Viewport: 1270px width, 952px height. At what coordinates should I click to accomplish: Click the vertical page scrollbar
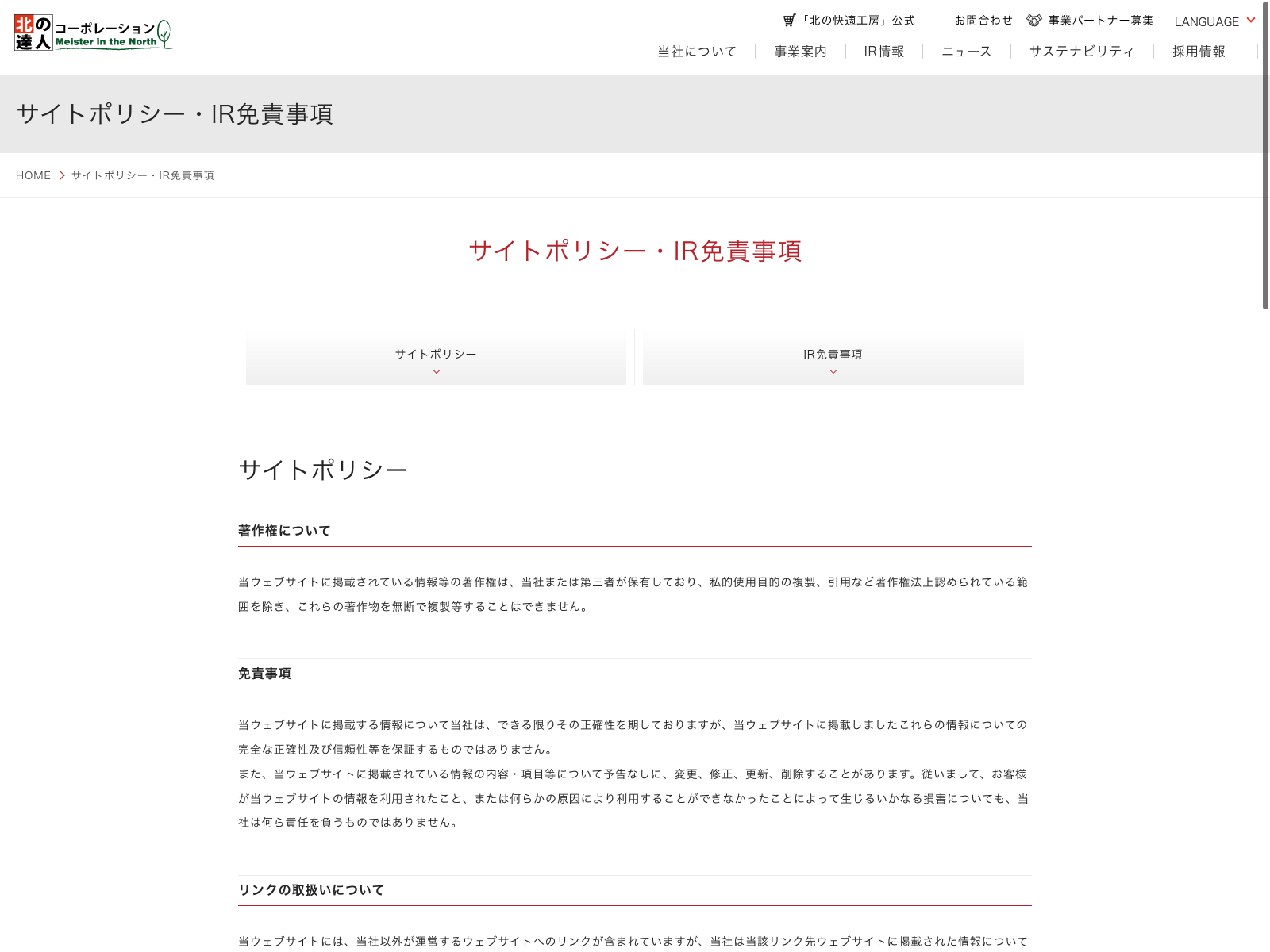click(x=1265, y=159)
